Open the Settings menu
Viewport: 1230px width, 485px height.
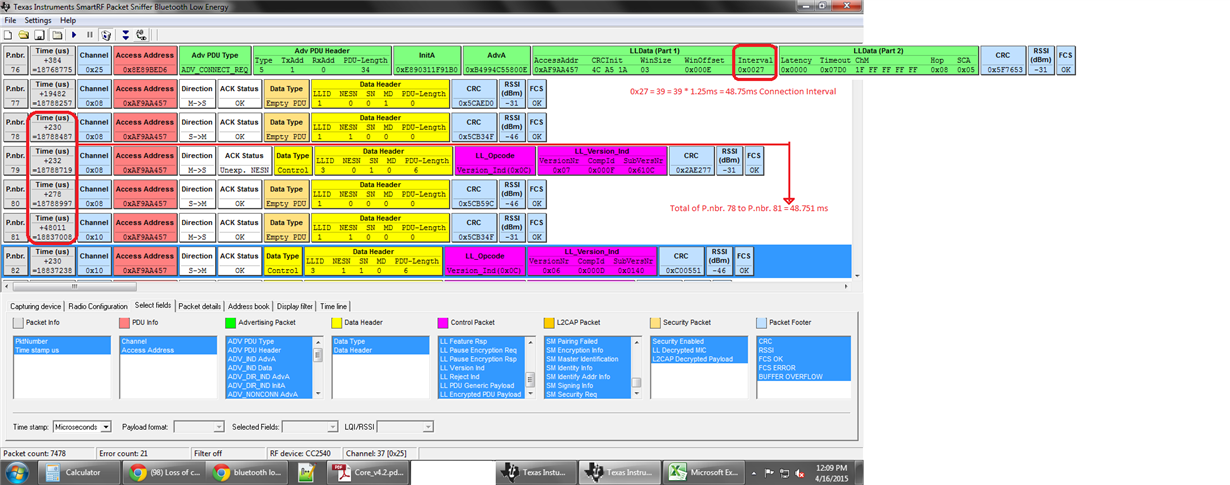[38, 20]
